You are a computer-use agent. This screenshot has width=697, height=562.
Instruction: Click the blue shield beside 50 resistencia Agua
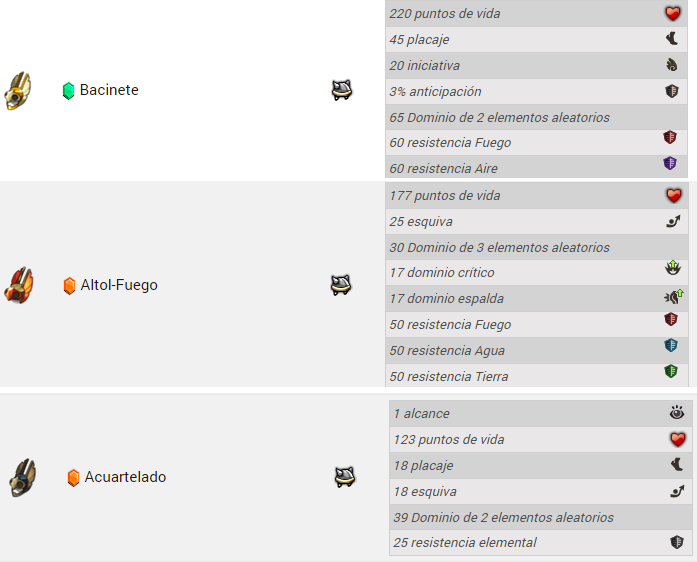click(671, 345)
